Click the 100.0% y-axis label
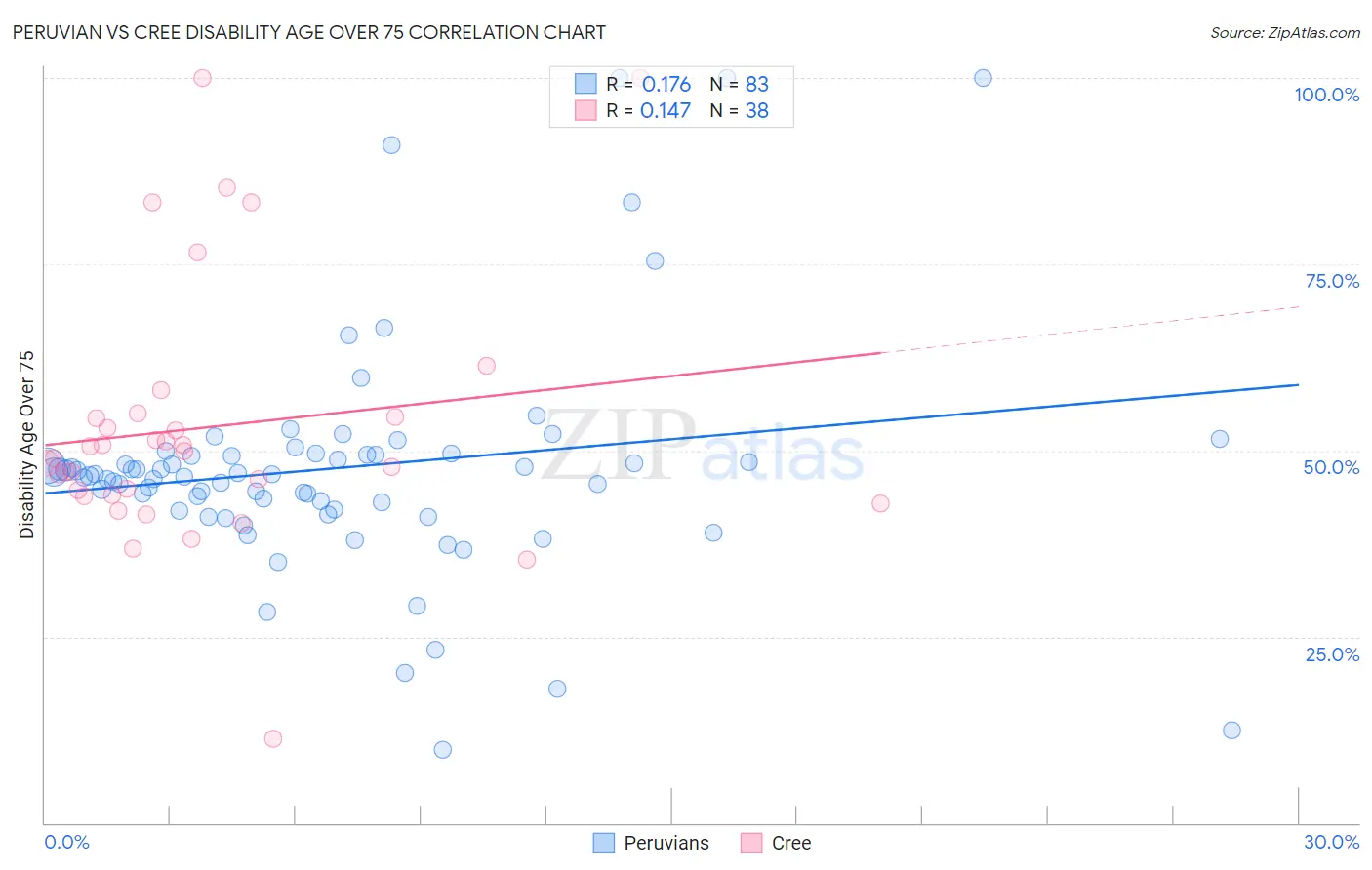This screenshot has height=870, width=1372. click(x=1327, y=95)
